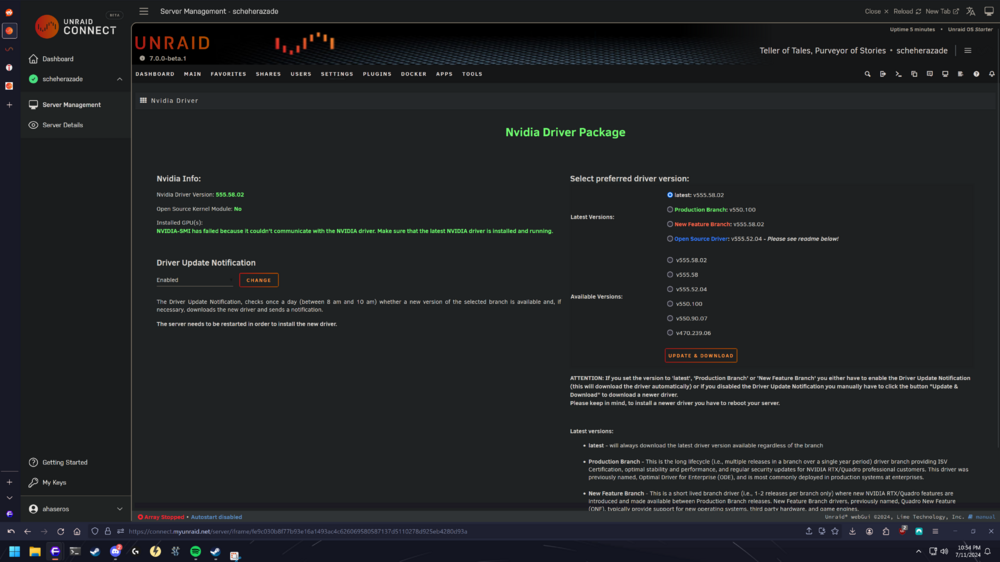Screen dimensions: 1000x562
Task: Click the monitor info icon in Unraid toolbar
Action: tap(945, 74)
